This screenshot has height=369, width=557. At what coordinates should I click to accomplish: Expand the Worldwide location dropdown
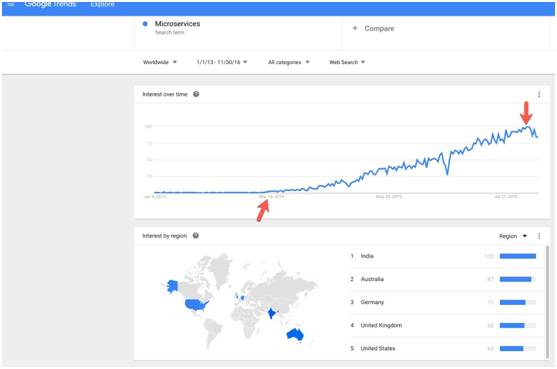pyautogui.click(x=159, y=62)
